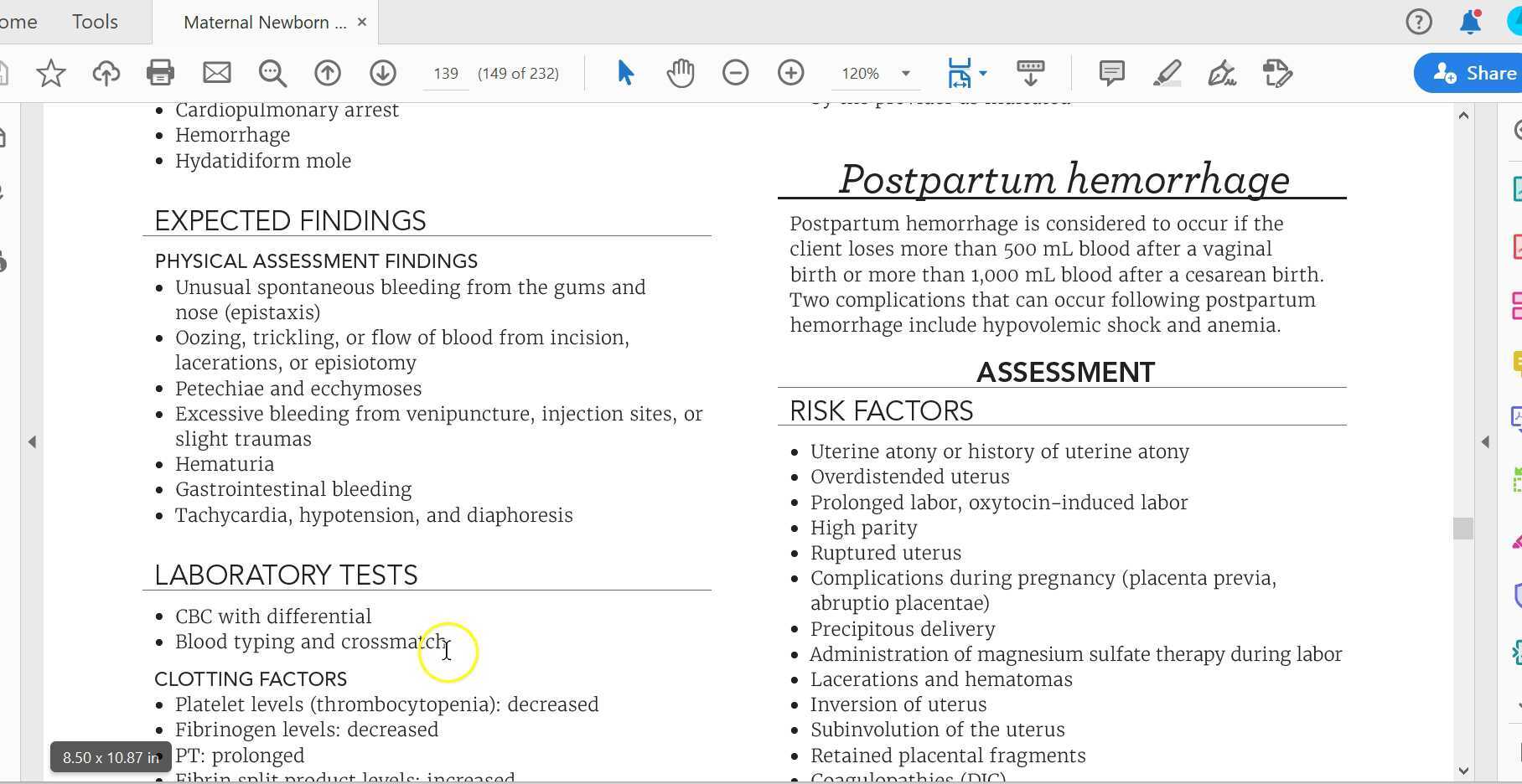Add a comment note

(x=1112, y=74)
